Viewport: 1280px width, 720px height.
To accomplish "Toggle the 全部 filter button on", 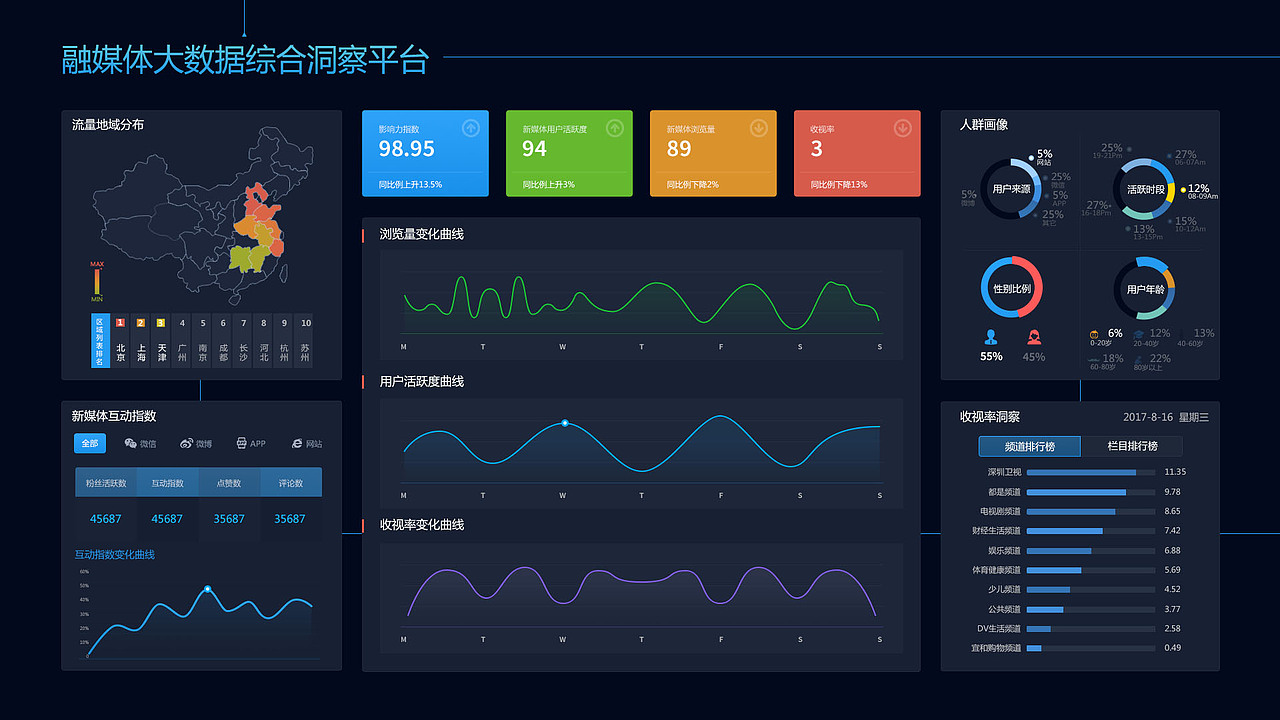I will [x=89, y=443].
